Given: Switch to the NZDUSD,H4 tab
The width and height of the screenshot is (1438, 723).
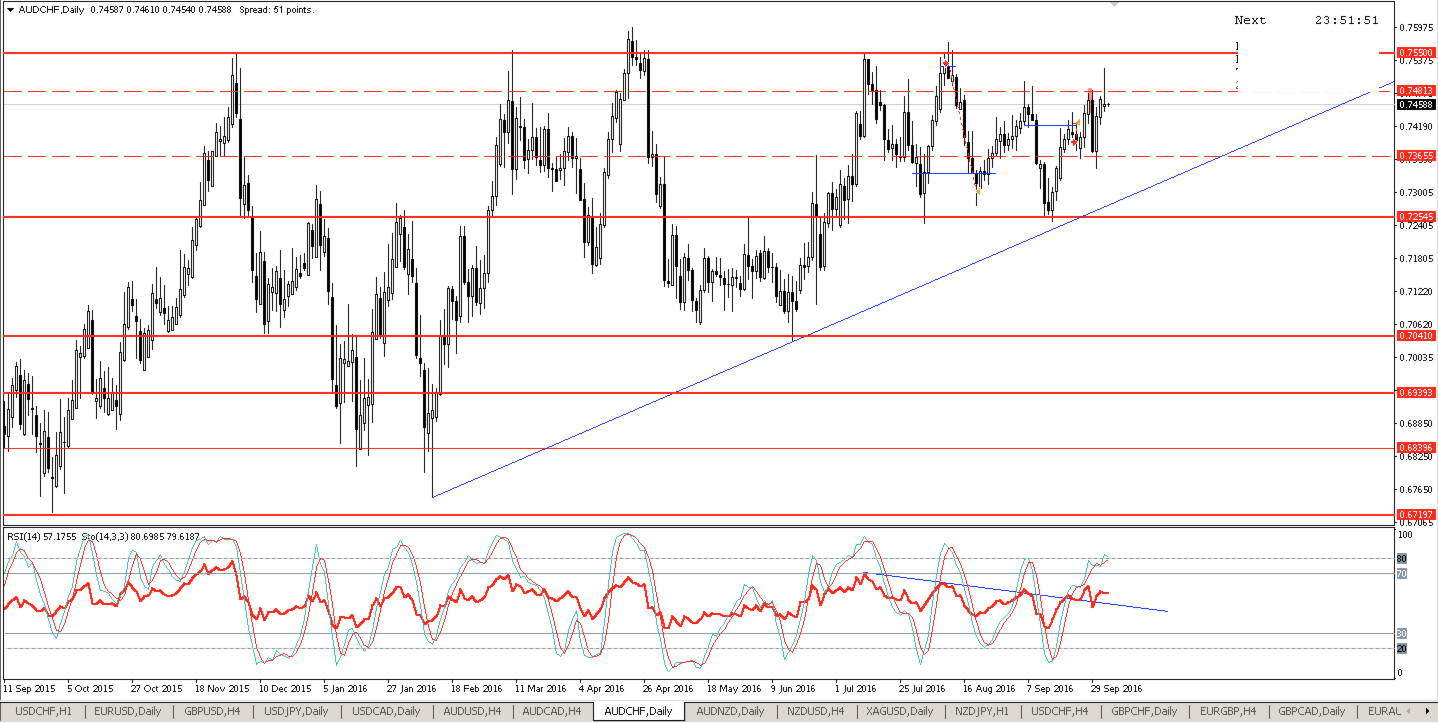Looking at the screenshot, I should tap(816, 711).
